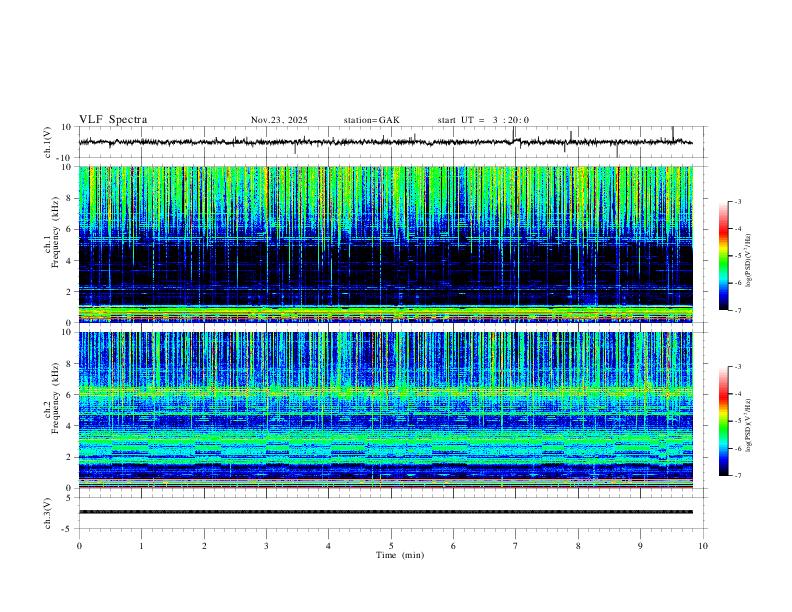Click the ch.2 frequency axis "4" tick label
Screen dimensions: 792x612
coord(70,426)
